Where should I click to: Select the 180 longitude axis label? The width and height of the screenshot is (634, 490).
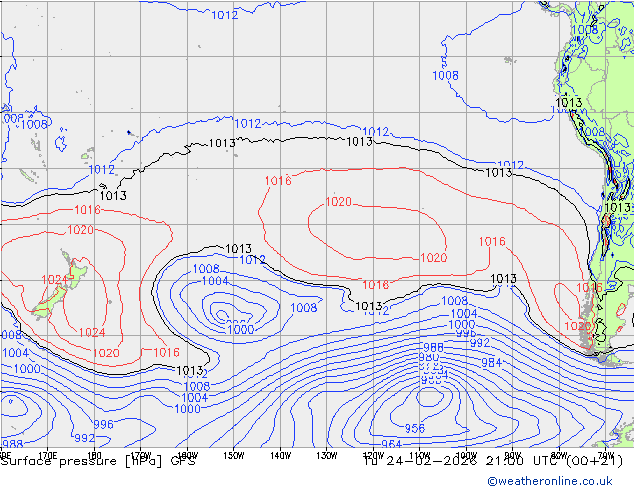click(x=94, y=455)
